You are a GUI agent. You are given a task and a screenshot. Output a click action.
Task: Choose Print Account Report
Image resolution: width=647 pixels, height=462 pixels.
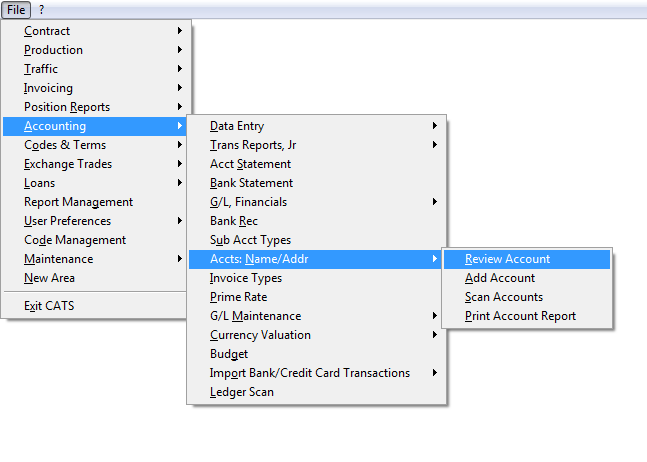coord(527,316)
